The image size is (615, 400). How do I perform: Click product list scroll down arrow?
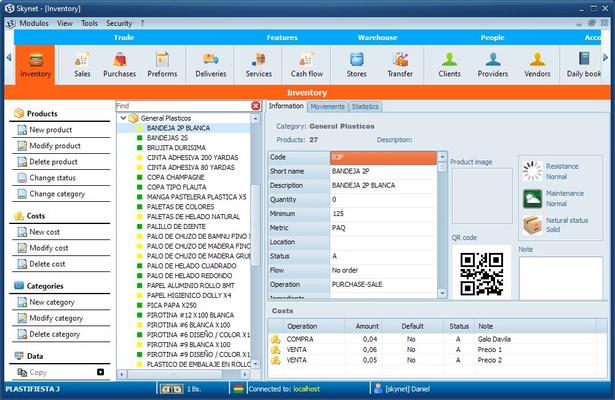coord(255,364)
